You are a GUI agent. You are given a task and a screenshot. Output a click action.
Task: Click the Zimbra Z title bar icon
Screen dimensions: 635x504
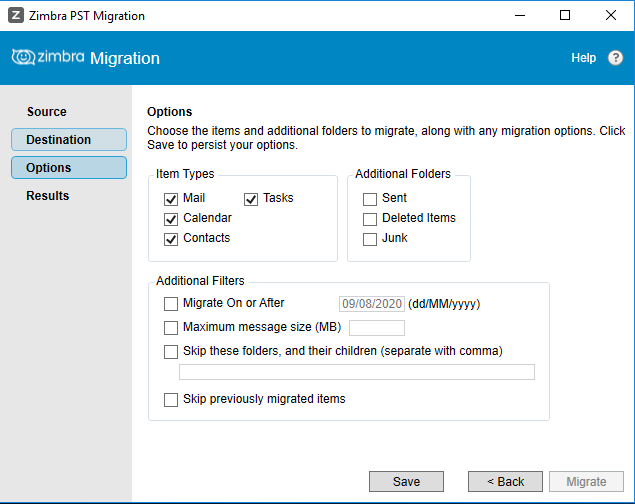16,16
